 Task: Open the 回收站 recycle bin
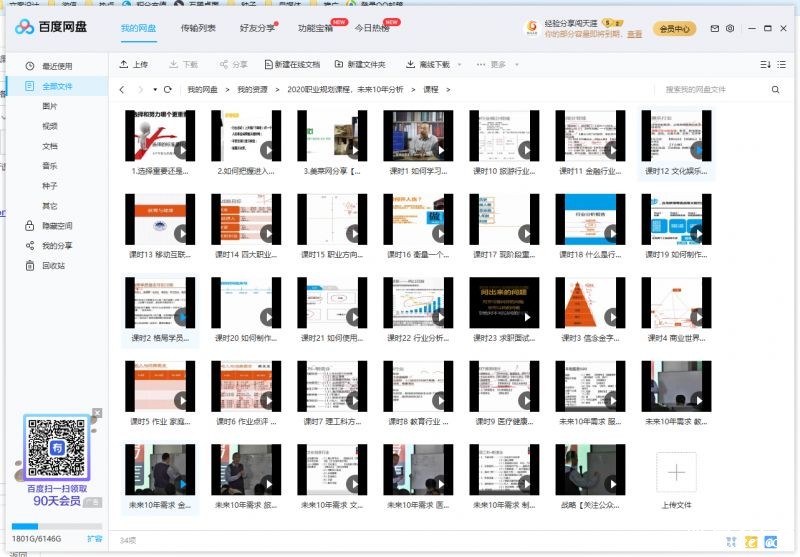pos(45,265)
